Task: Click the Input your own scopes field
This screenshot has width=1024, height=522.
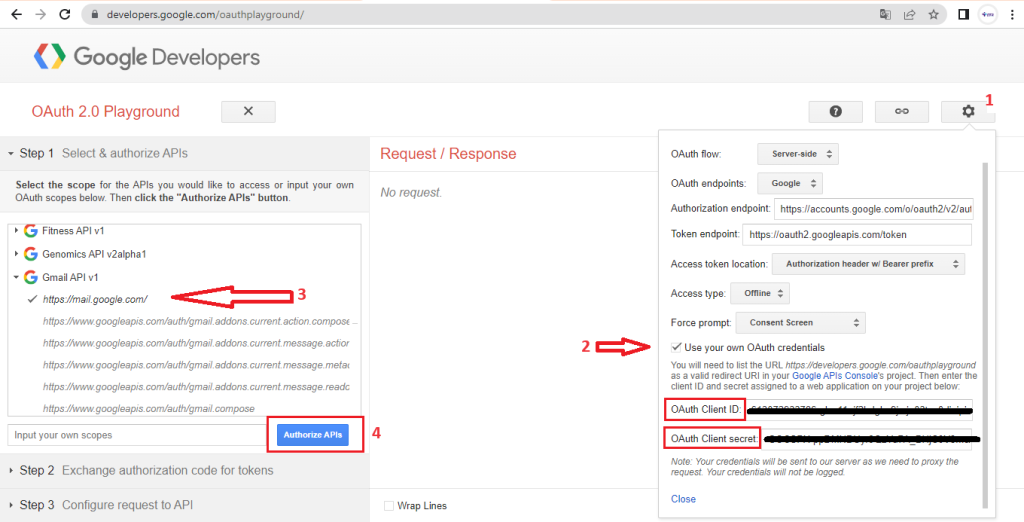Action: [136, 435]
